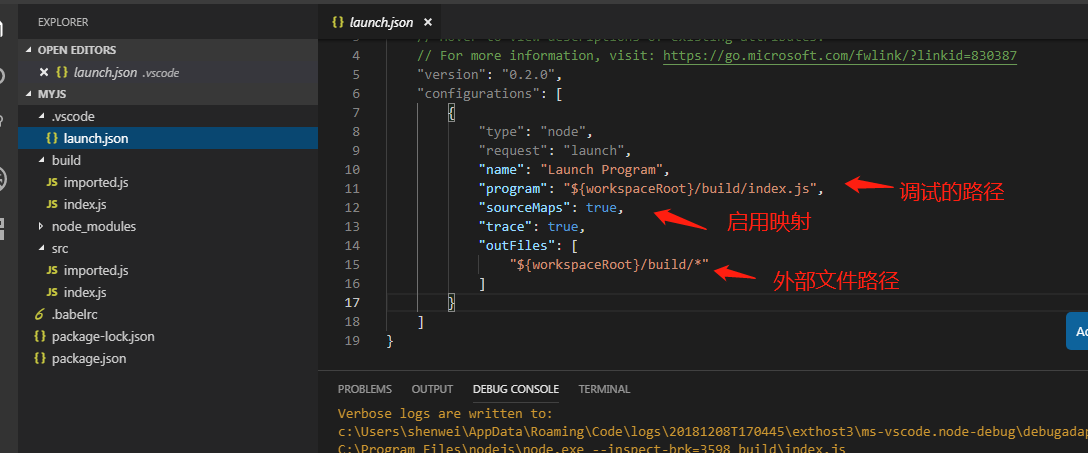Click the "request": "launch" line
1088x453 pixels.
pyautogui.click(x=555, y=151)
